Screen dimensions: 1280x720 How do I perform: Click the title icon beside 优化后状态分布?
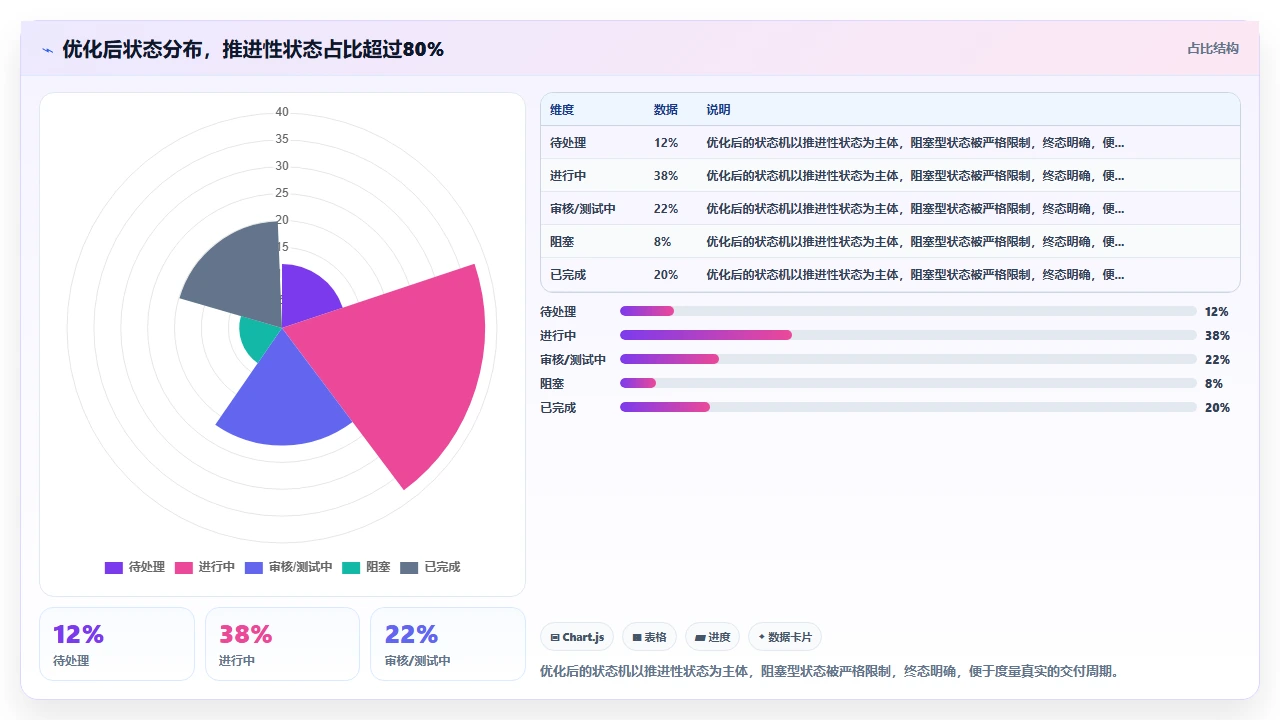(47, 50)
